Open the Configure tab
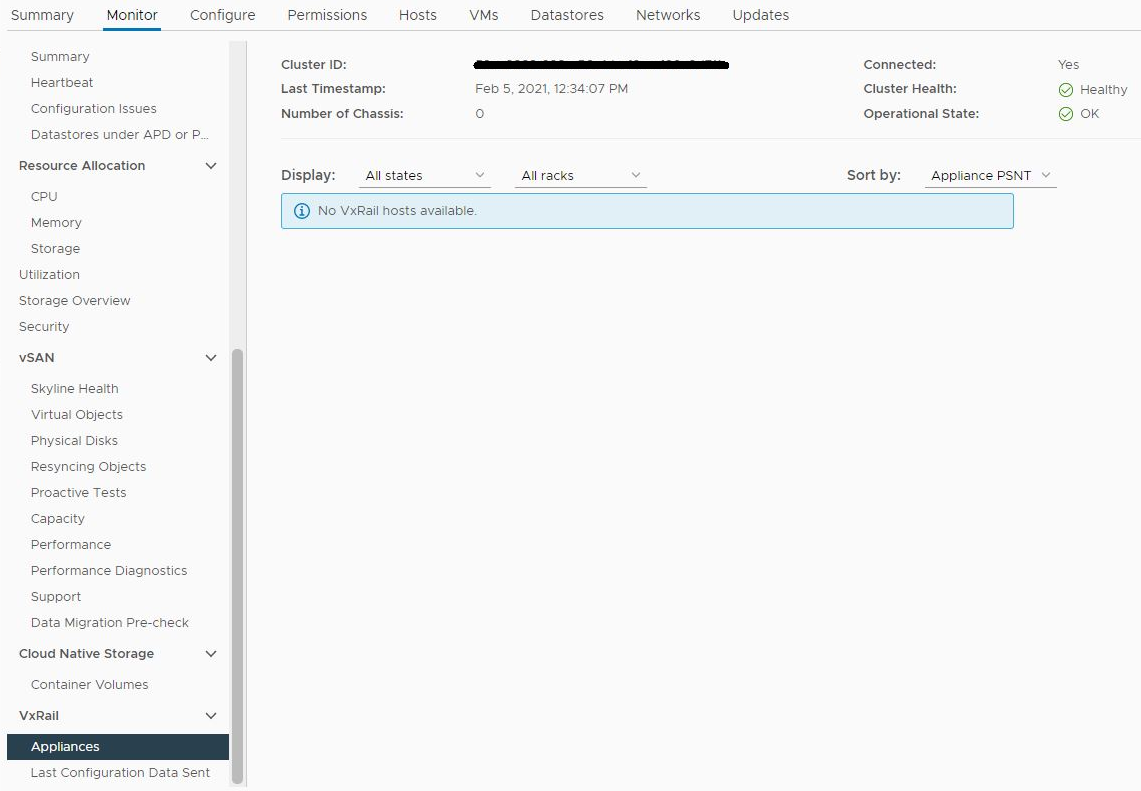 223,15
